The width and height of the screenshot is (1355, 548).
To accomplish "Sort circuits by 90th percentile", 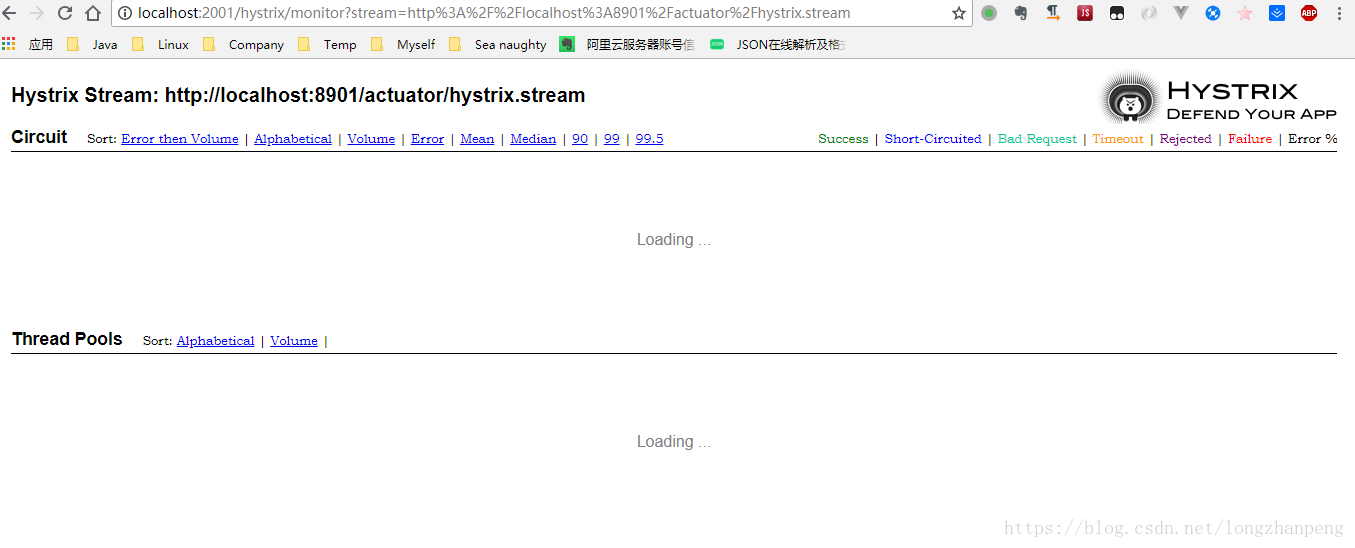I will 580,139.
